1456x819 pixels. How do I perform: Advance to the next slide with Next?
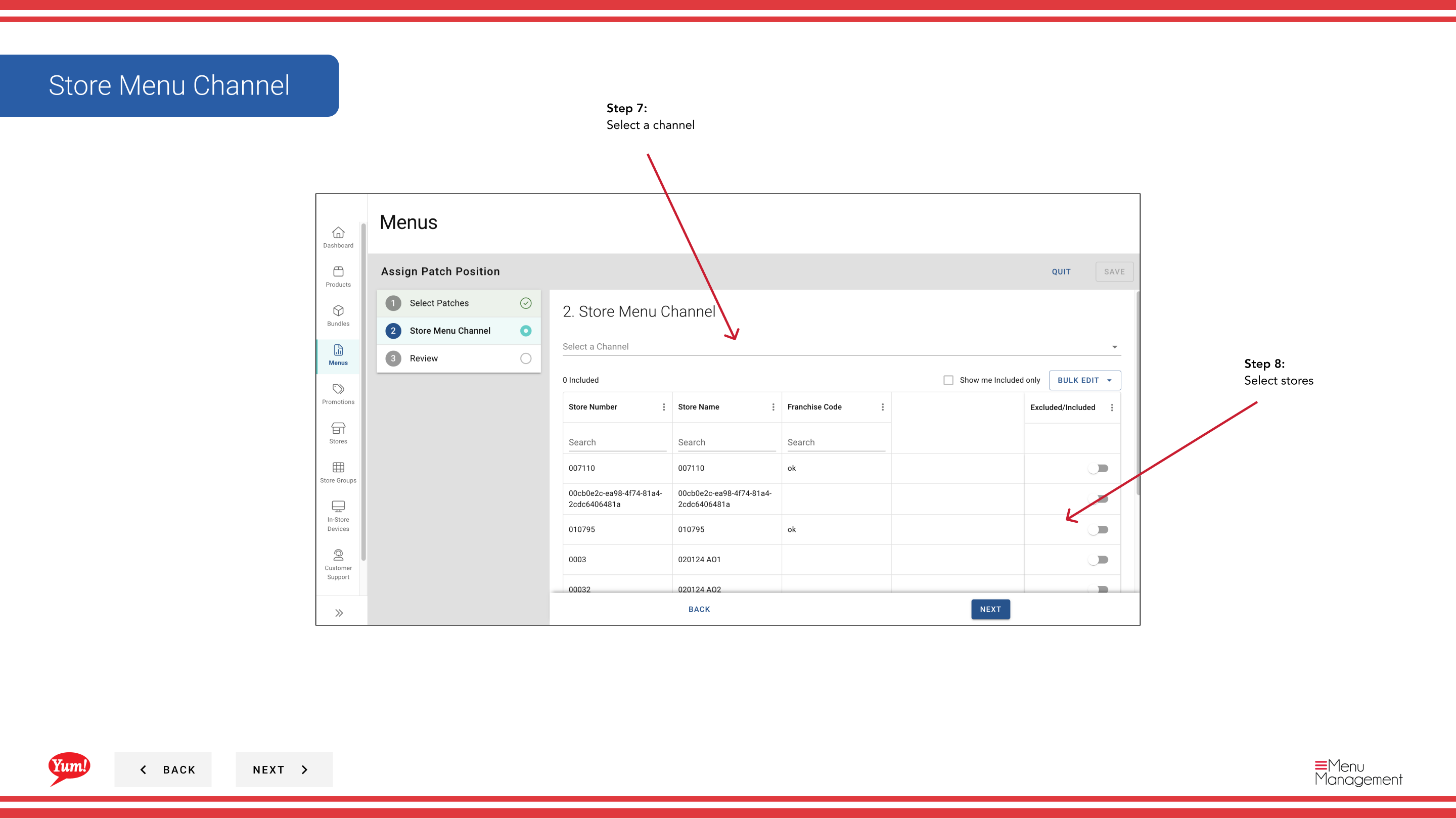tap(284, 770)
